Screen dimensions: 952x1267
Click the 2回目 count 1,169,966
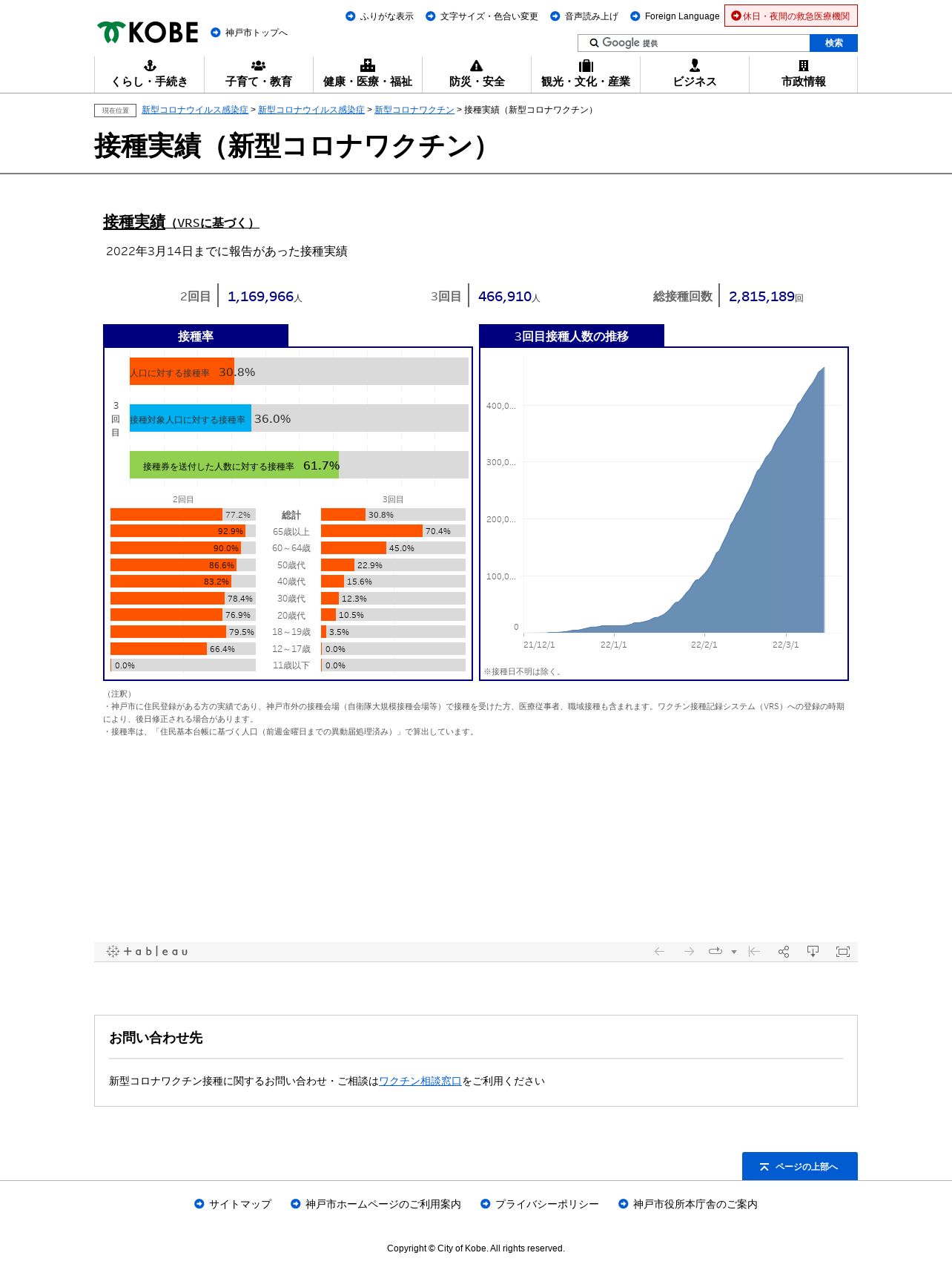pyautogui.click(x=260, y=296)
